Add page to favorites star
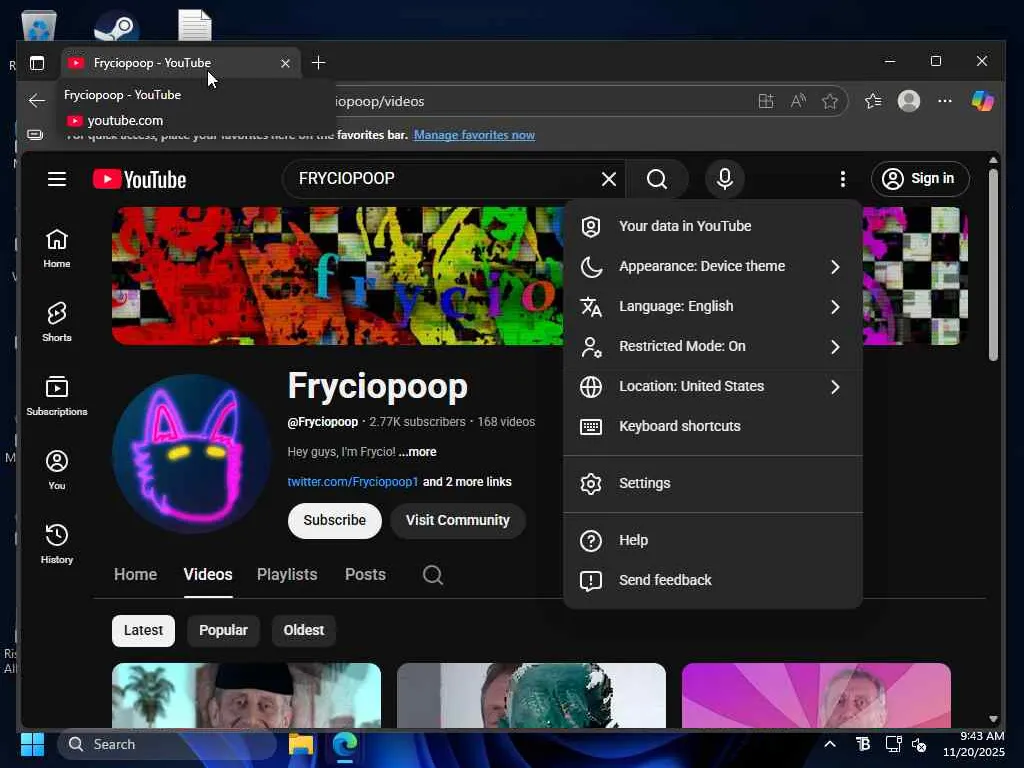 (830, 101)
